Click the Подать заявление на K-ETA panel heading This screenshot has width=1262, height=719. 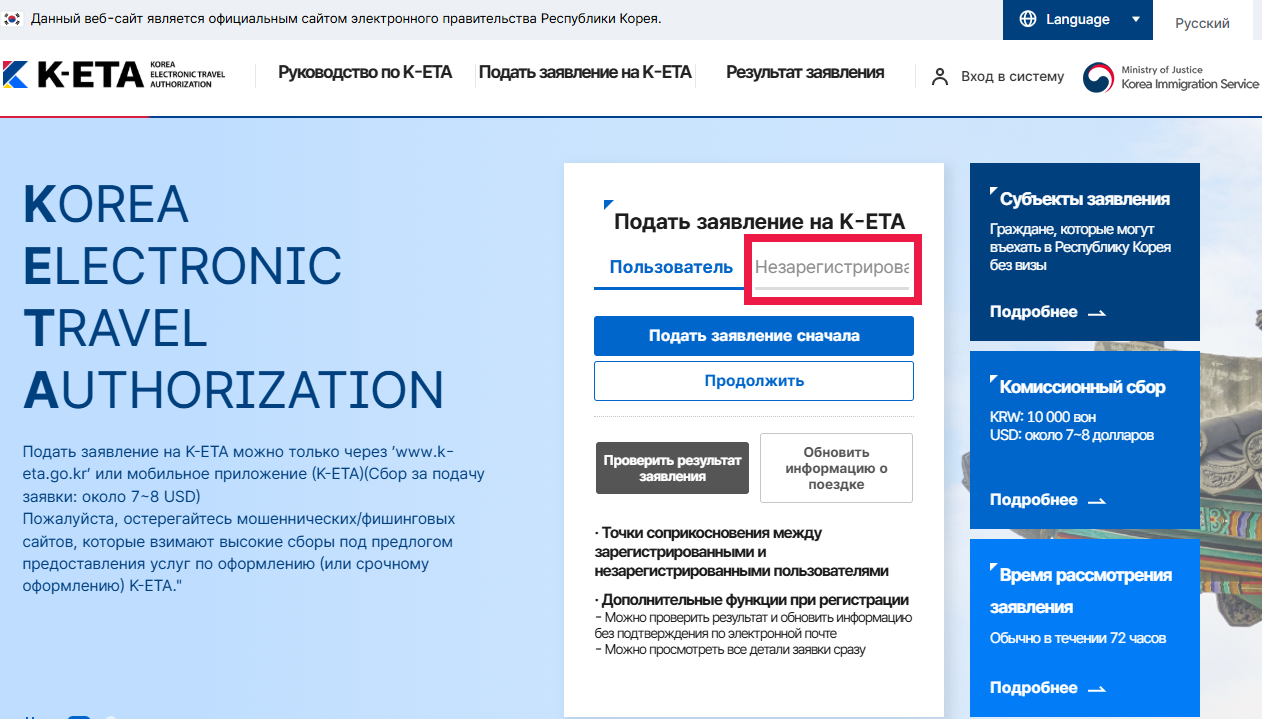759,221
